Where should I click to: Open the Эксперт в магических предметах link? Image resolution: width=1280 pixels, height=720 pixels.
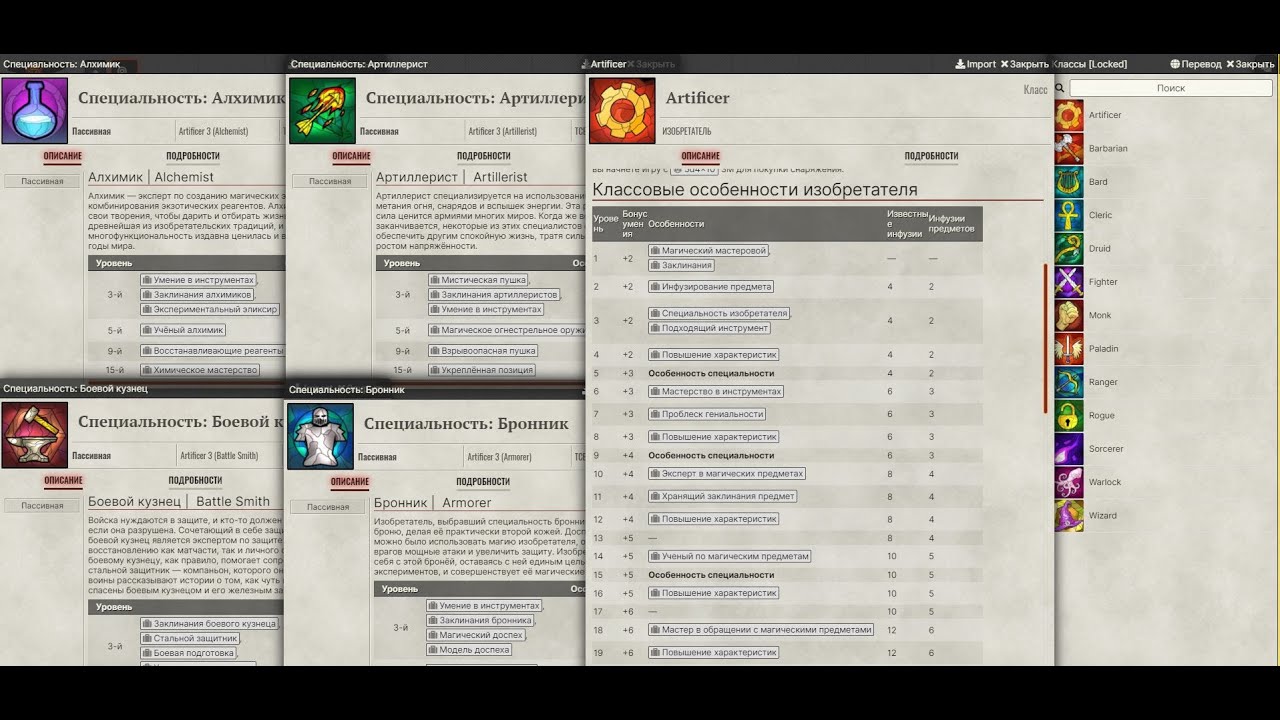(727, 474)
